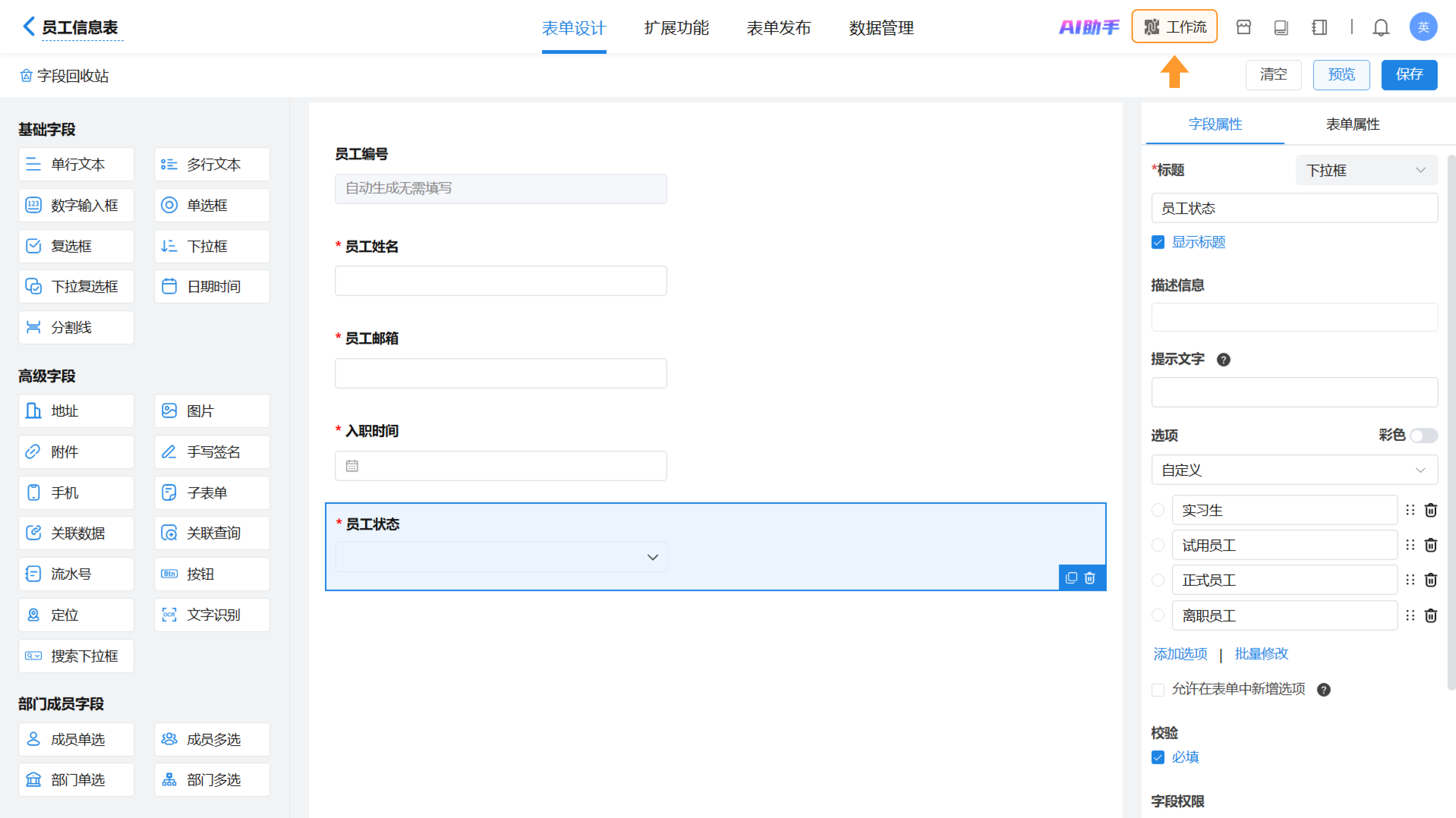1456x818 pixels.
Task: Add a 数字输入框 field
Action: pos(76,205)
